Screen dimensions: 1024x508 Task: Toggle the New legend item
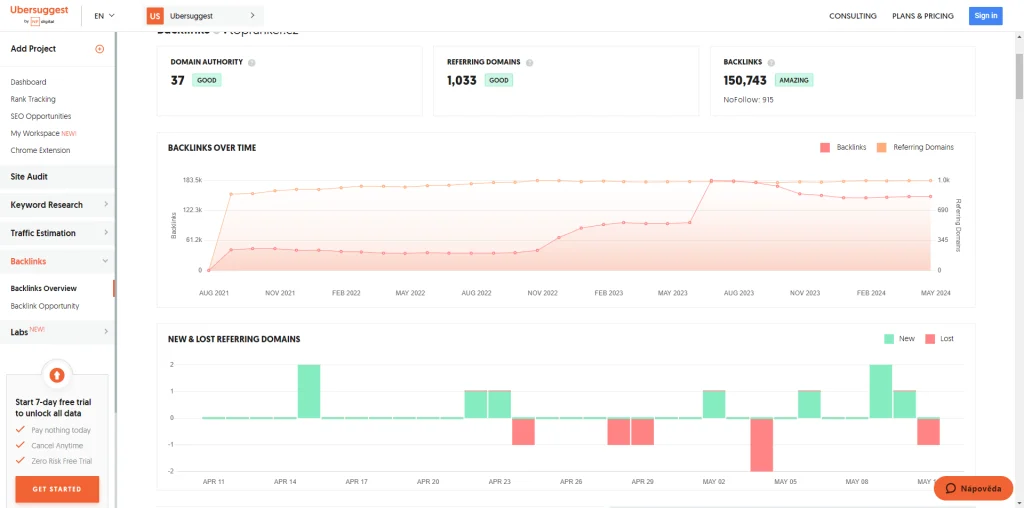click(x=899, y=339)
